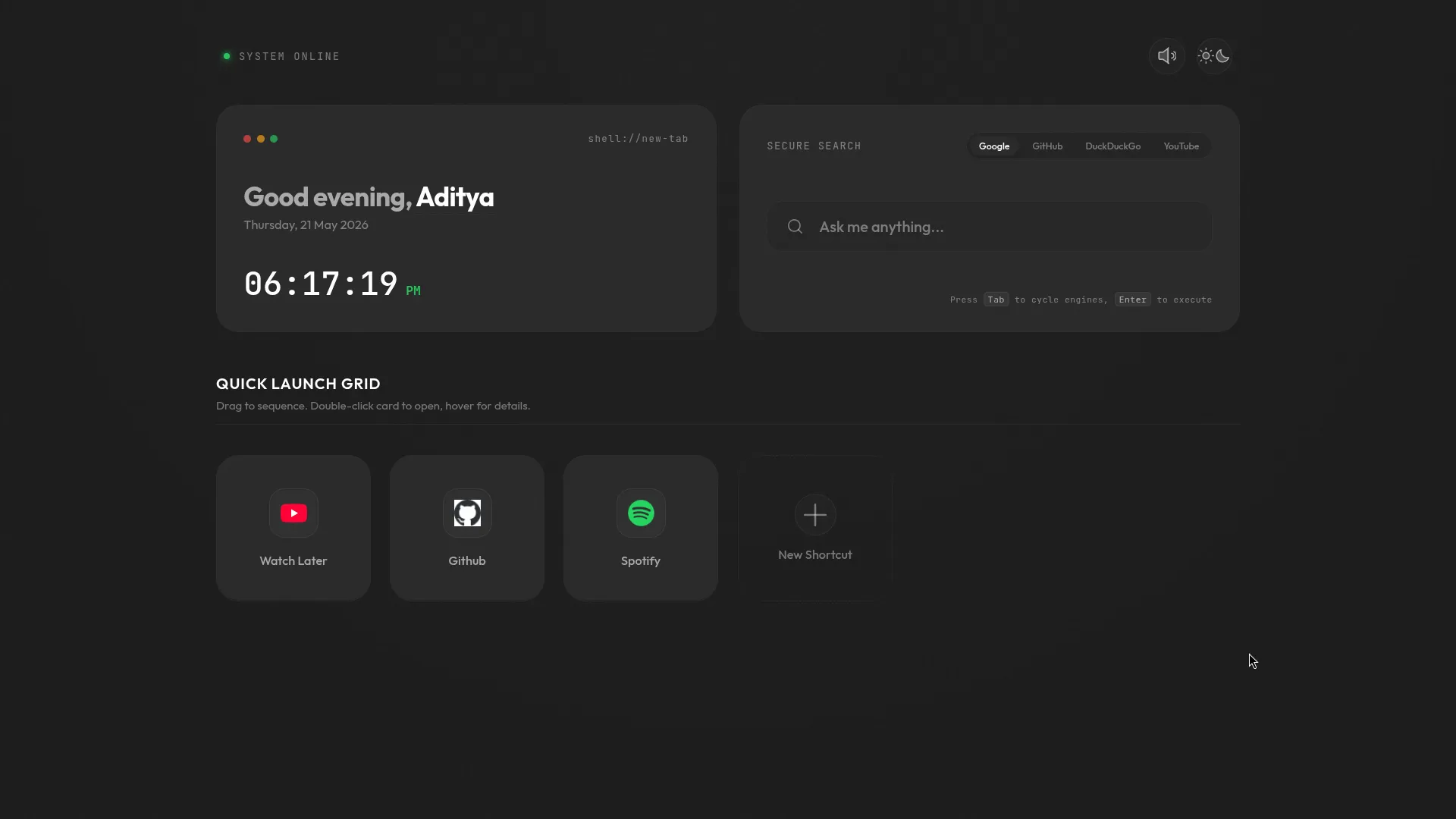Select the 'Watch Later' card label

(x=293, y=561)
